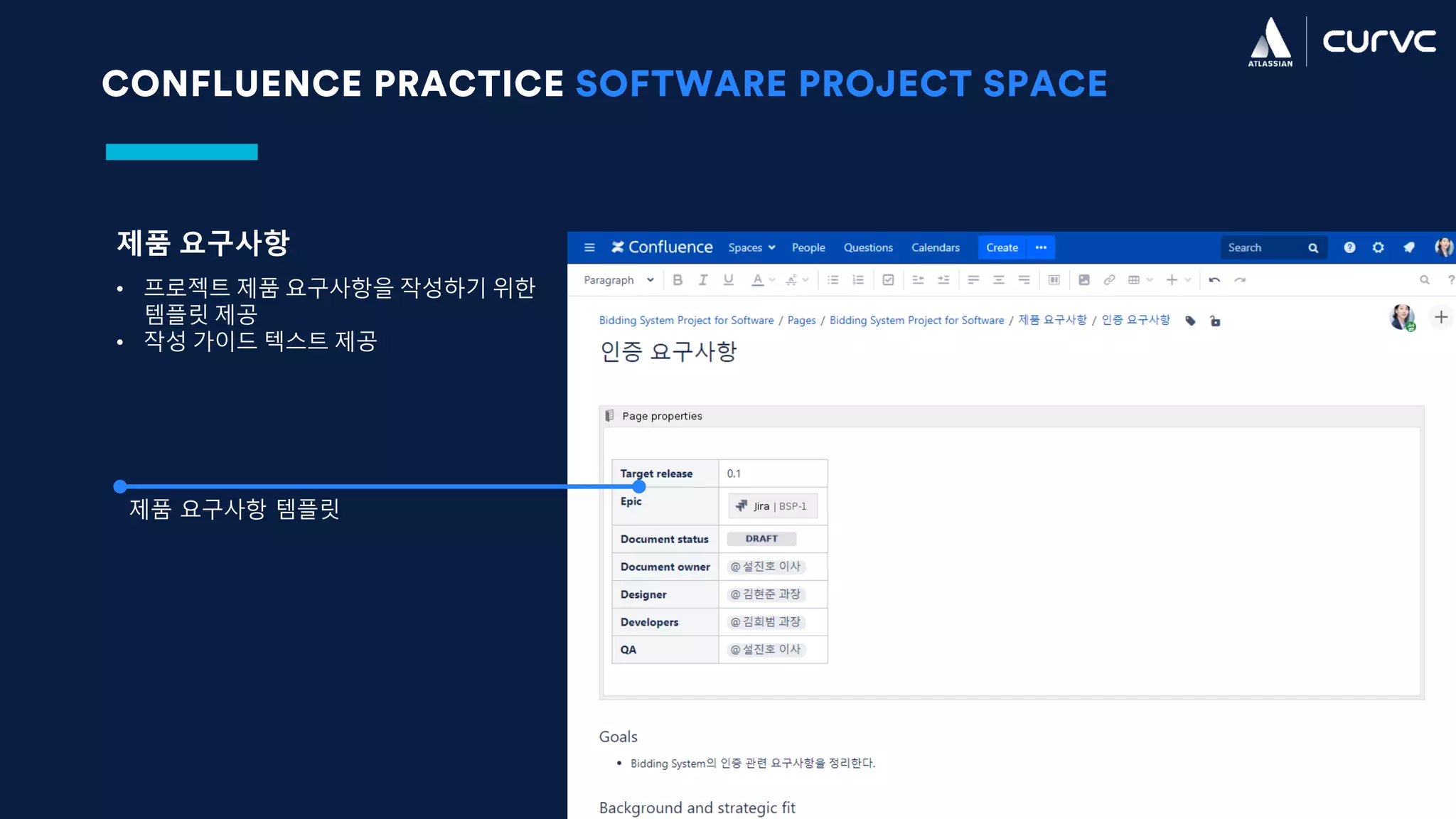Insert a task list checkbox
This screenshot has width=1456, height=819.
pyautogui.click(x=888, y=280)
